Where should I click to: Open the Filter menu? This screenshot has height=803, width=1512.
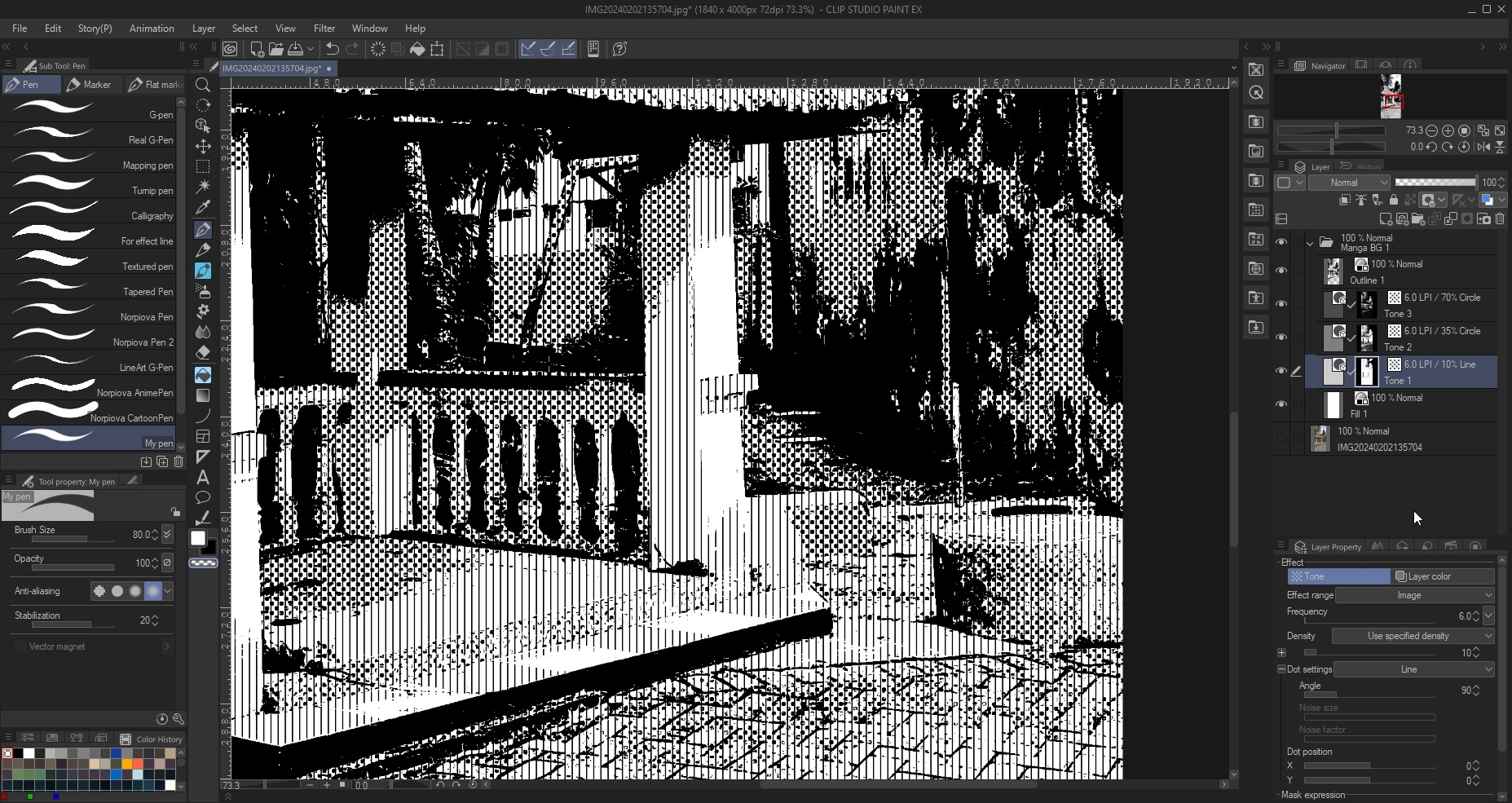coord(324,29)
